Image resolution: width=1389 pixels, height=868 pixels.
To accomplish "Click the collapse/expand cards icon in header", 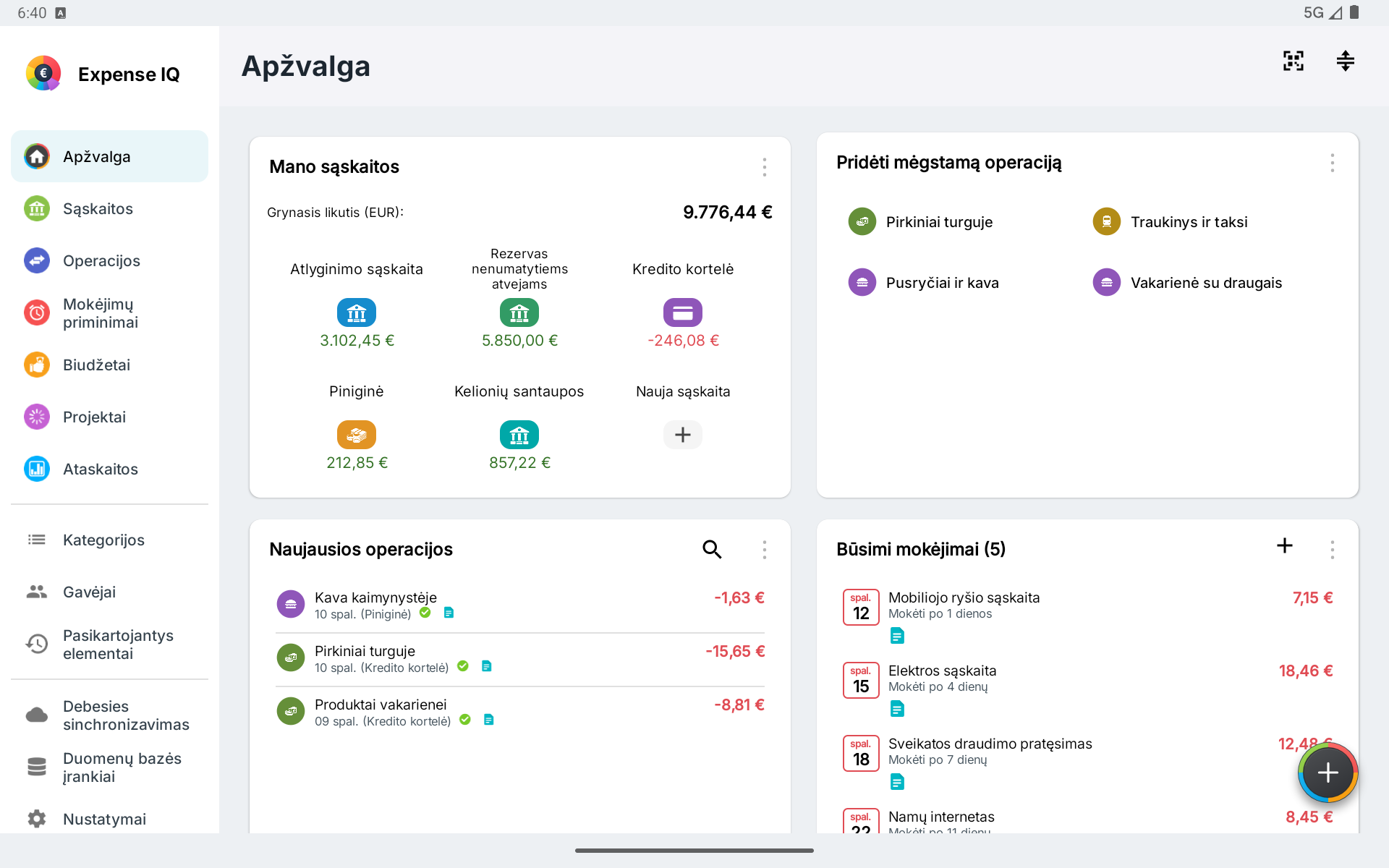I will point(1345,61).
